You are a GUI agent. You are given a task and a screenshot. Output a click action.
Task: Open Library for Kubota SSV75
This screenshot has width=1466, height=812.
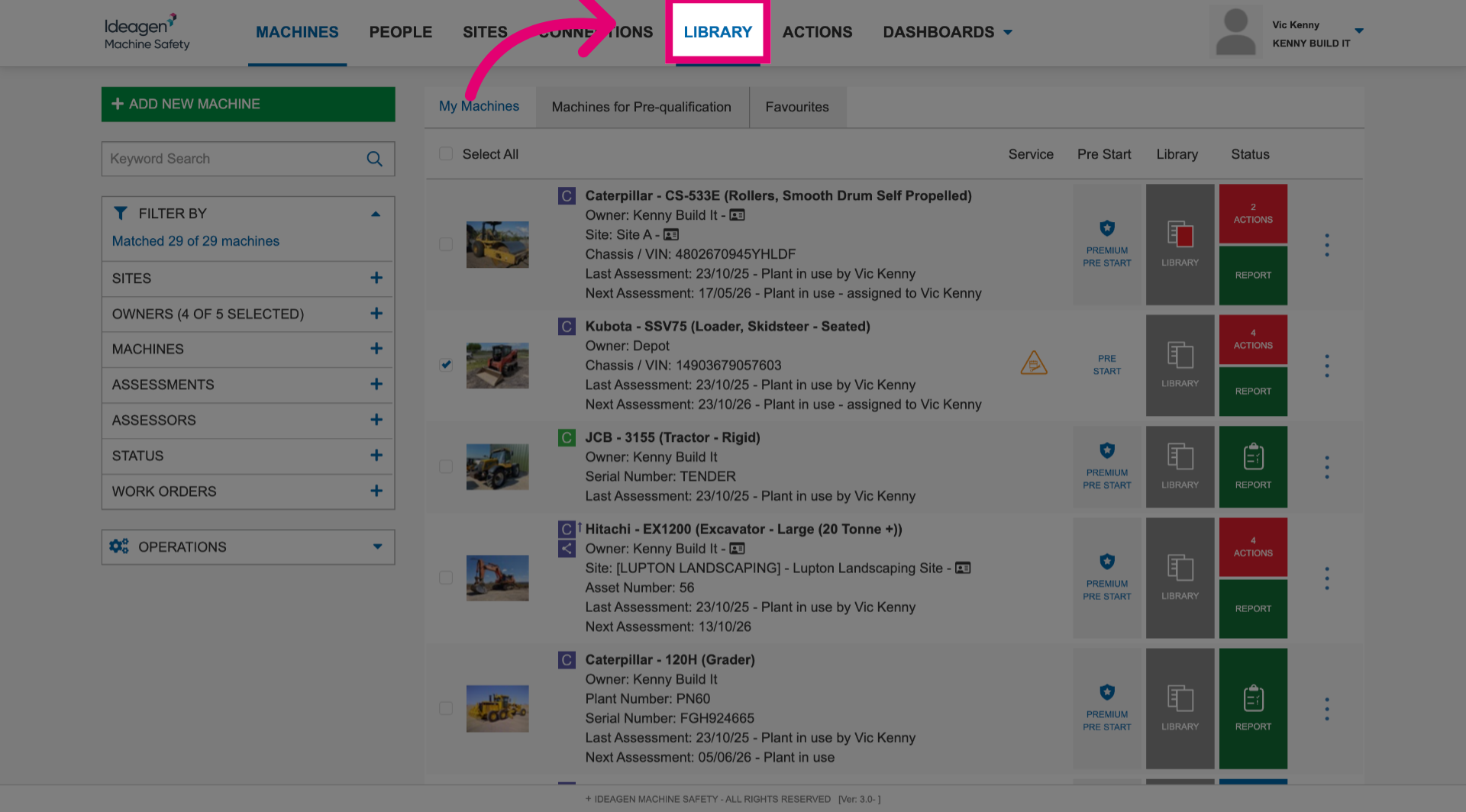coord(1180,365)
